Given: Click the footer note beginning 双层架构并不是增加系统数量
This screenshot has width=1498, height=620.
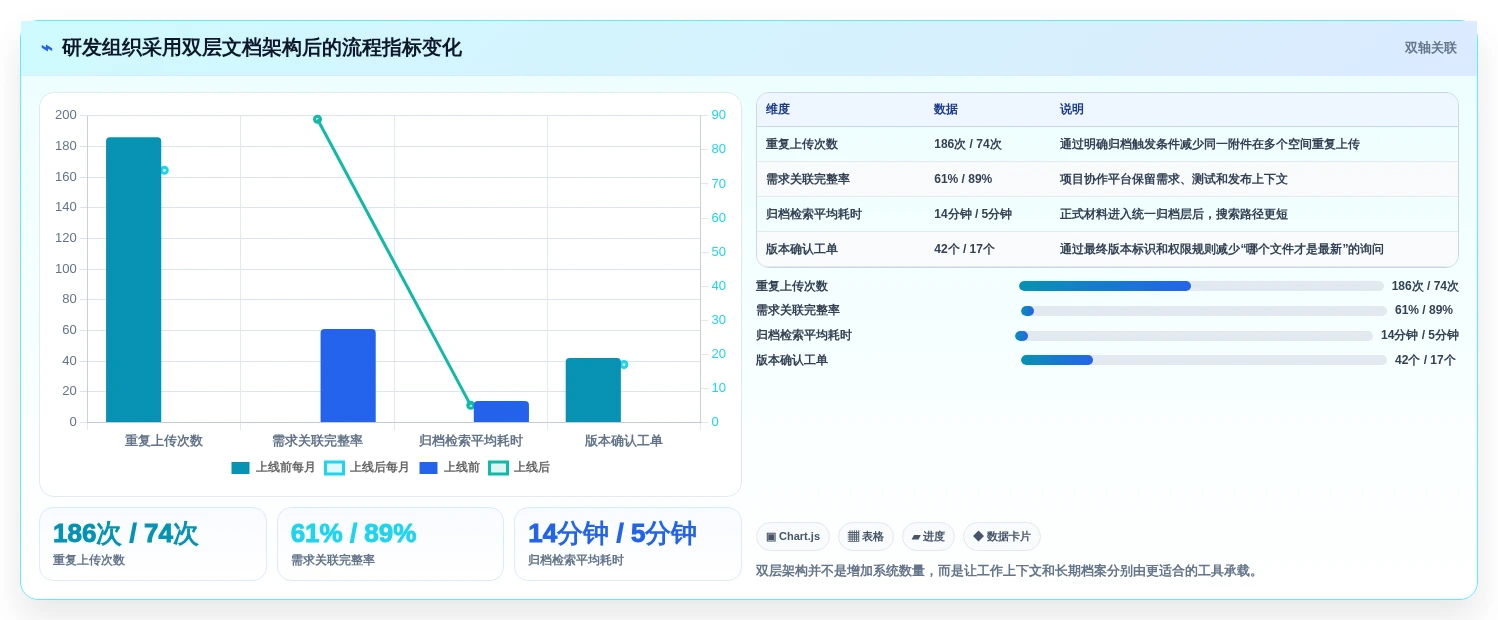Looking at the screenshot, I should [x=1009, y=571].
